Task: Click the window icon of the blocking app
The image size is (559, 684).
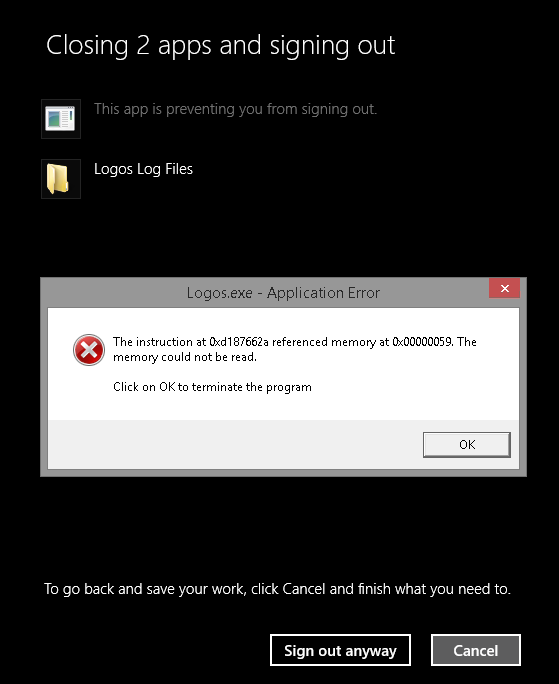Action: point(61,119)
